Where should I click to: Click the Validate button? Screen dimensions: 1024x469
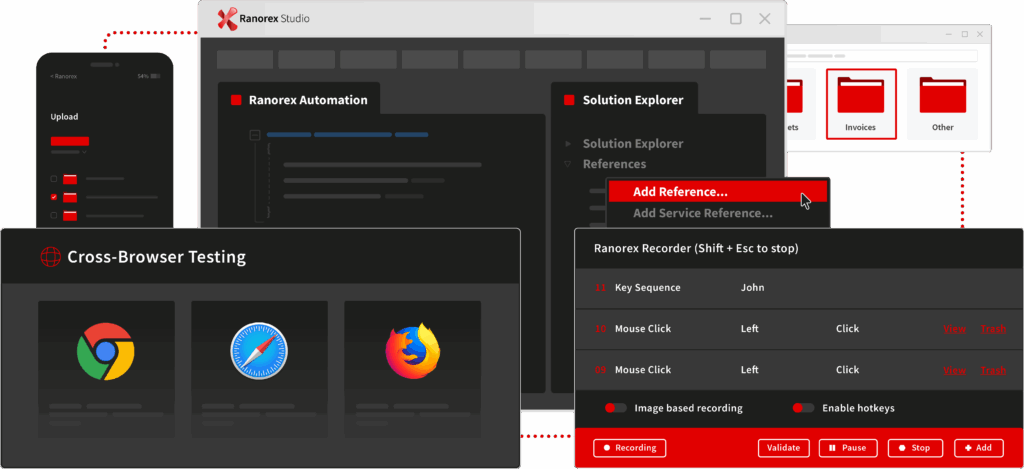point(784,448)
